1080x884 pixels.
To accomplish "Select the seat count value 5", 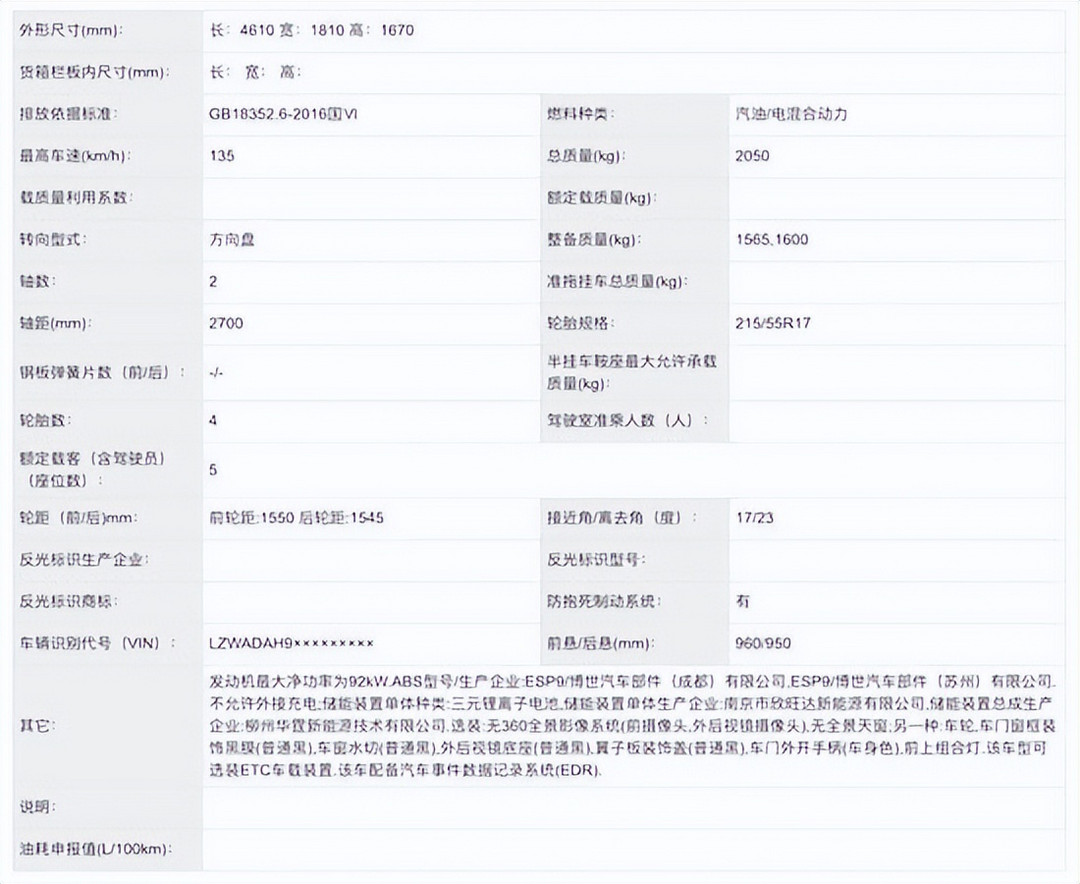I will (x=214, y=470).
